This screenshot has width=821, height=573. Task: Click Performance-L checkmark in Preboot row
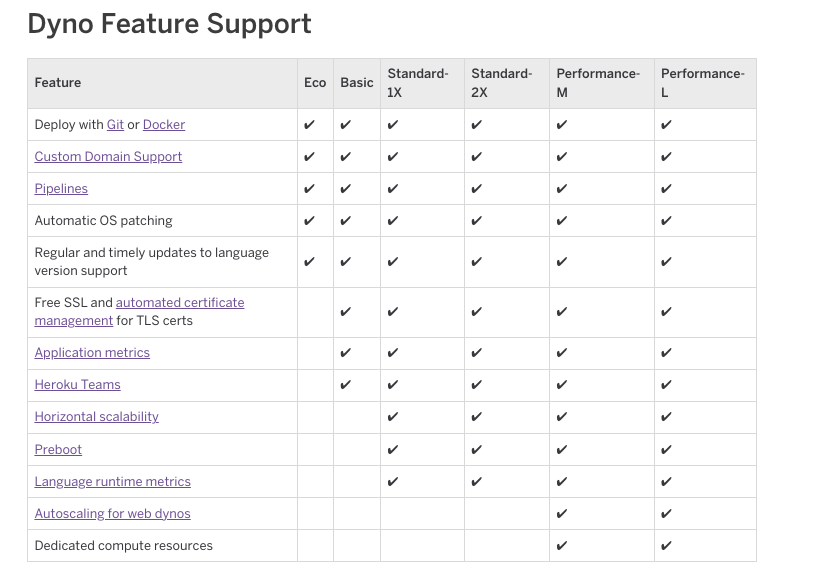tap(666, 449)
